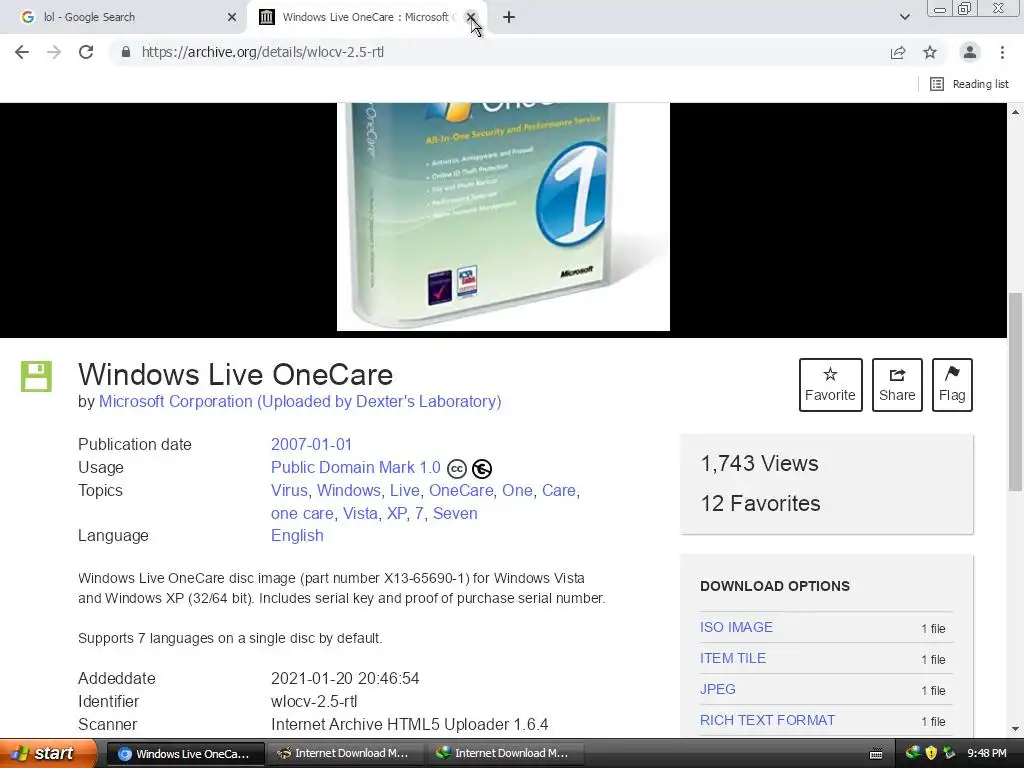This screenshot has width=1024, height=768.
Task: Click the OneCare box cover image
Action: (503, 217)
